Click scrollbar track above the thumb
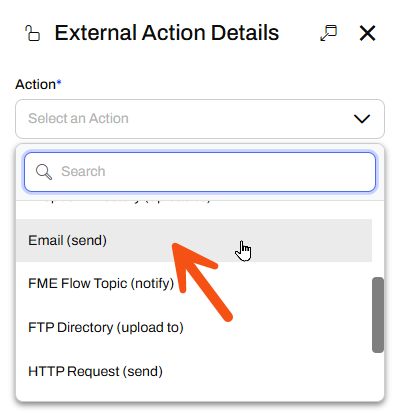Image resolution: width=400 pixels, height=416 pixels. point(378,238)
